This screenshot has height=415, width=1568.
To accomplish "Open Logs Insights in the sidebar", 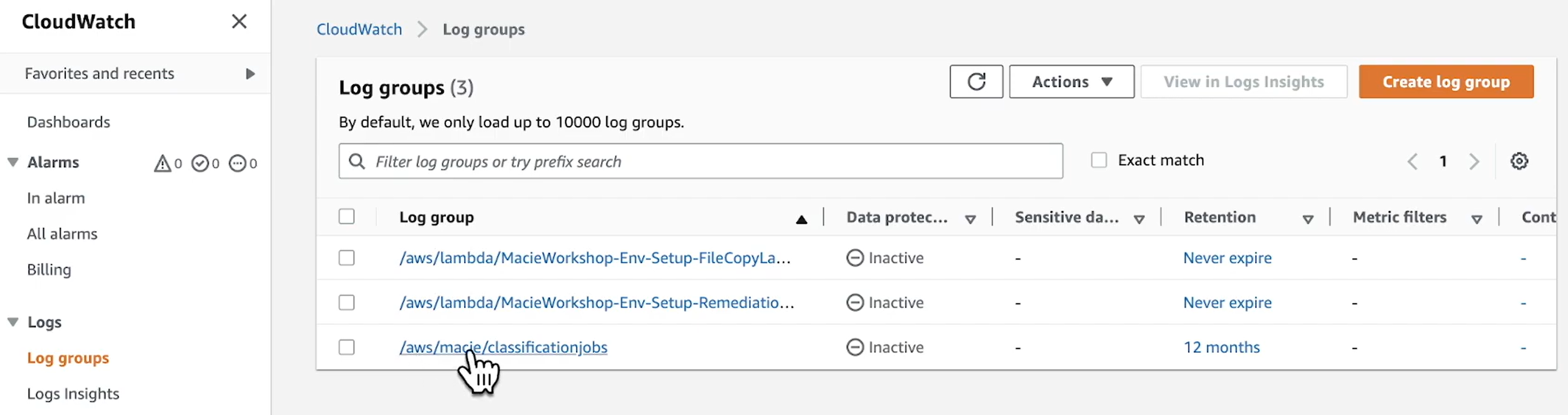I will [x=73, y=394].
